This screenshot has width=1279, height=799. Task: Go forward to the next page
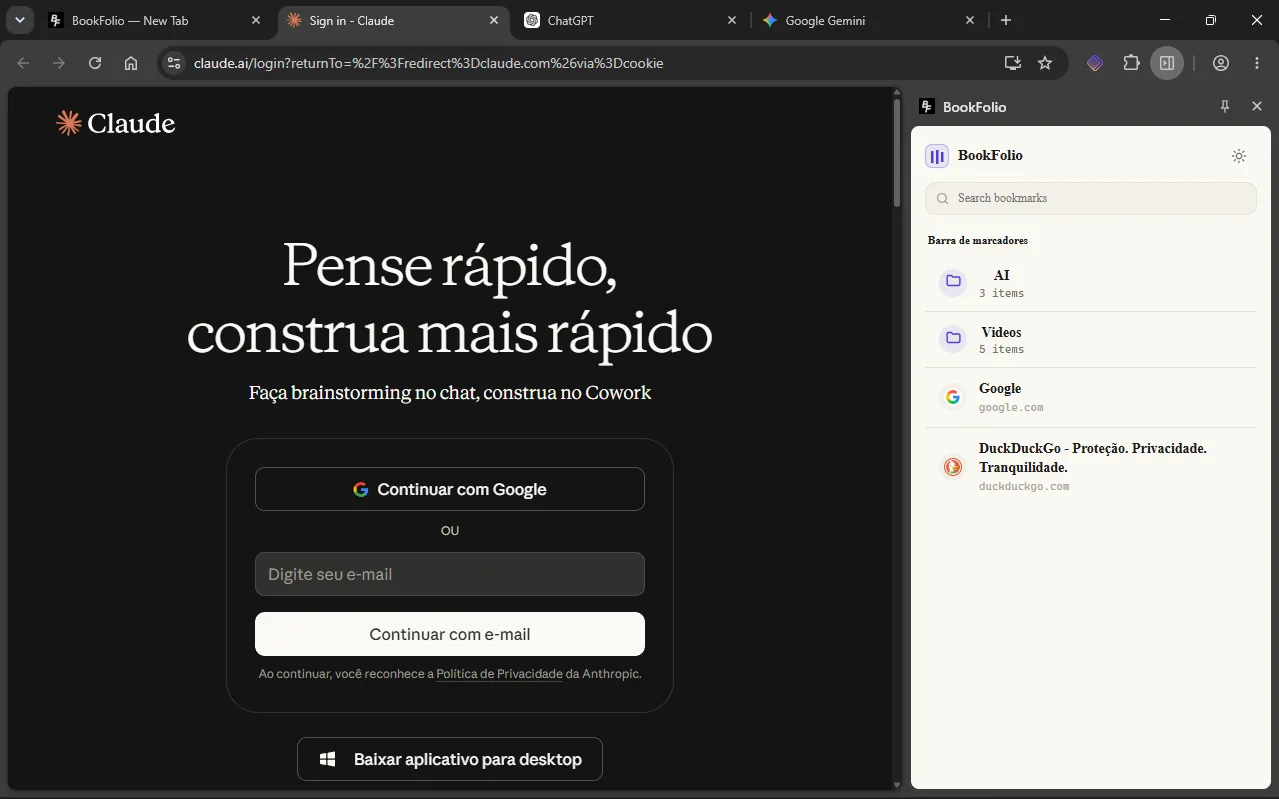[59, 63]
